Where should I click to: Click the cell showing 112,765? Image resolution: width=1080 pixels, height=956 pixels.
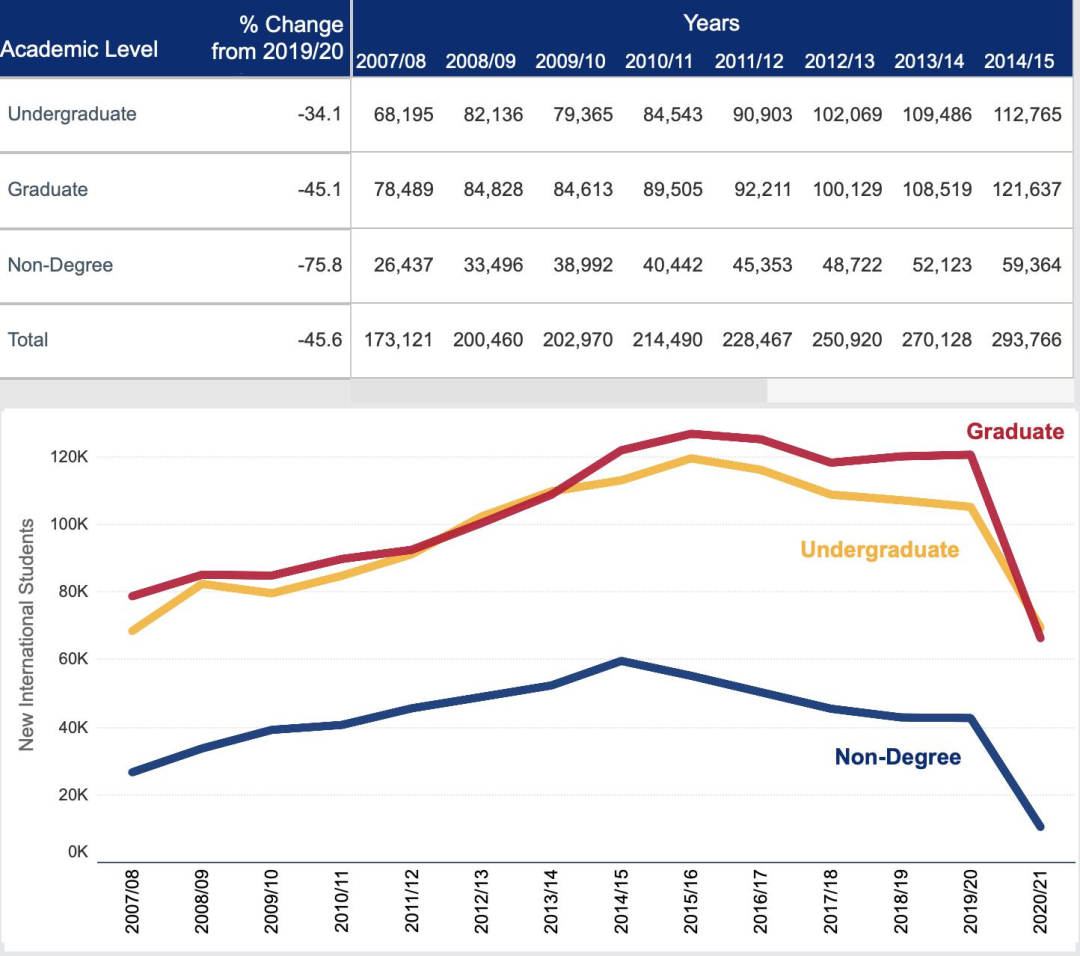[1027, 114]
